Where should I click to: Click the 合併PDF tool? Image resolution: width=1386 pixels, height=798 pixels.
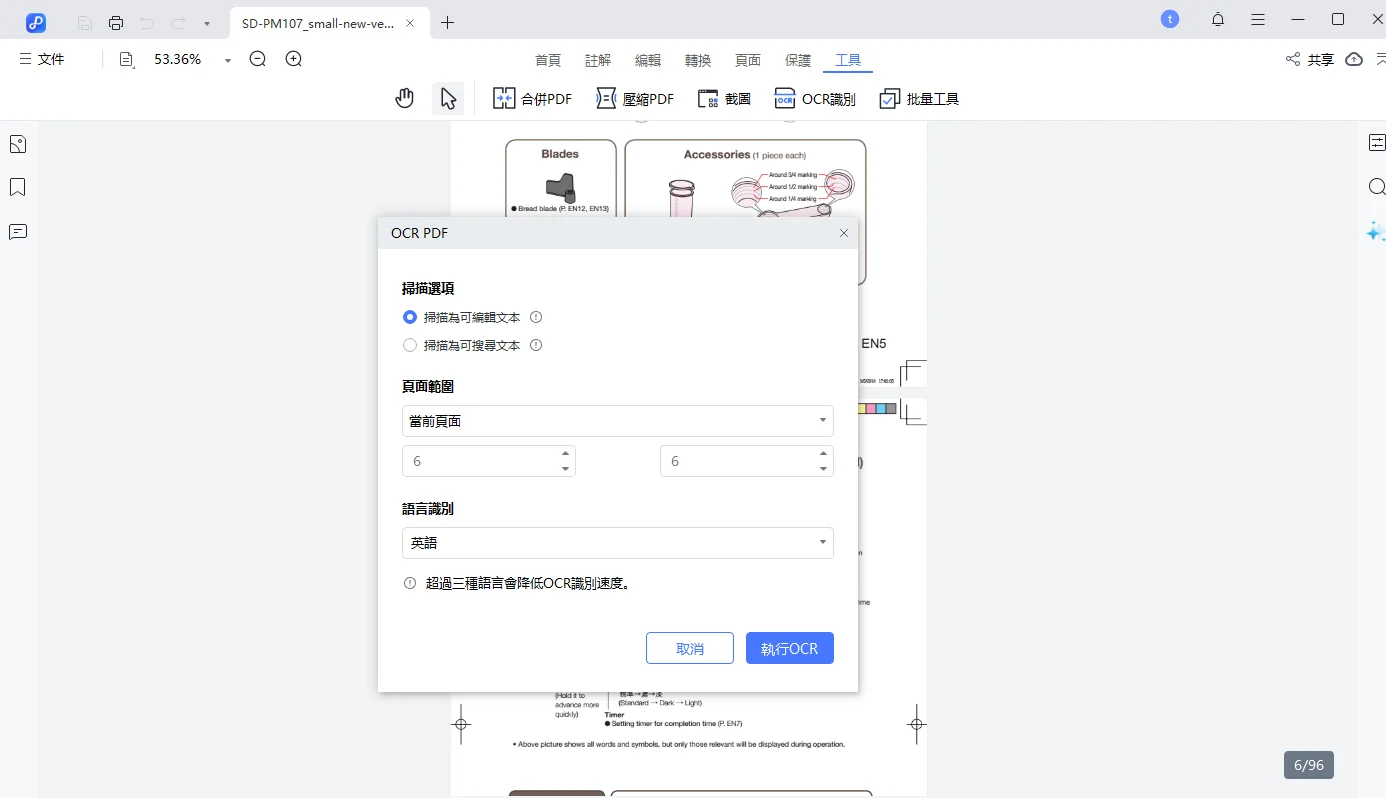[x=532, y=99]
